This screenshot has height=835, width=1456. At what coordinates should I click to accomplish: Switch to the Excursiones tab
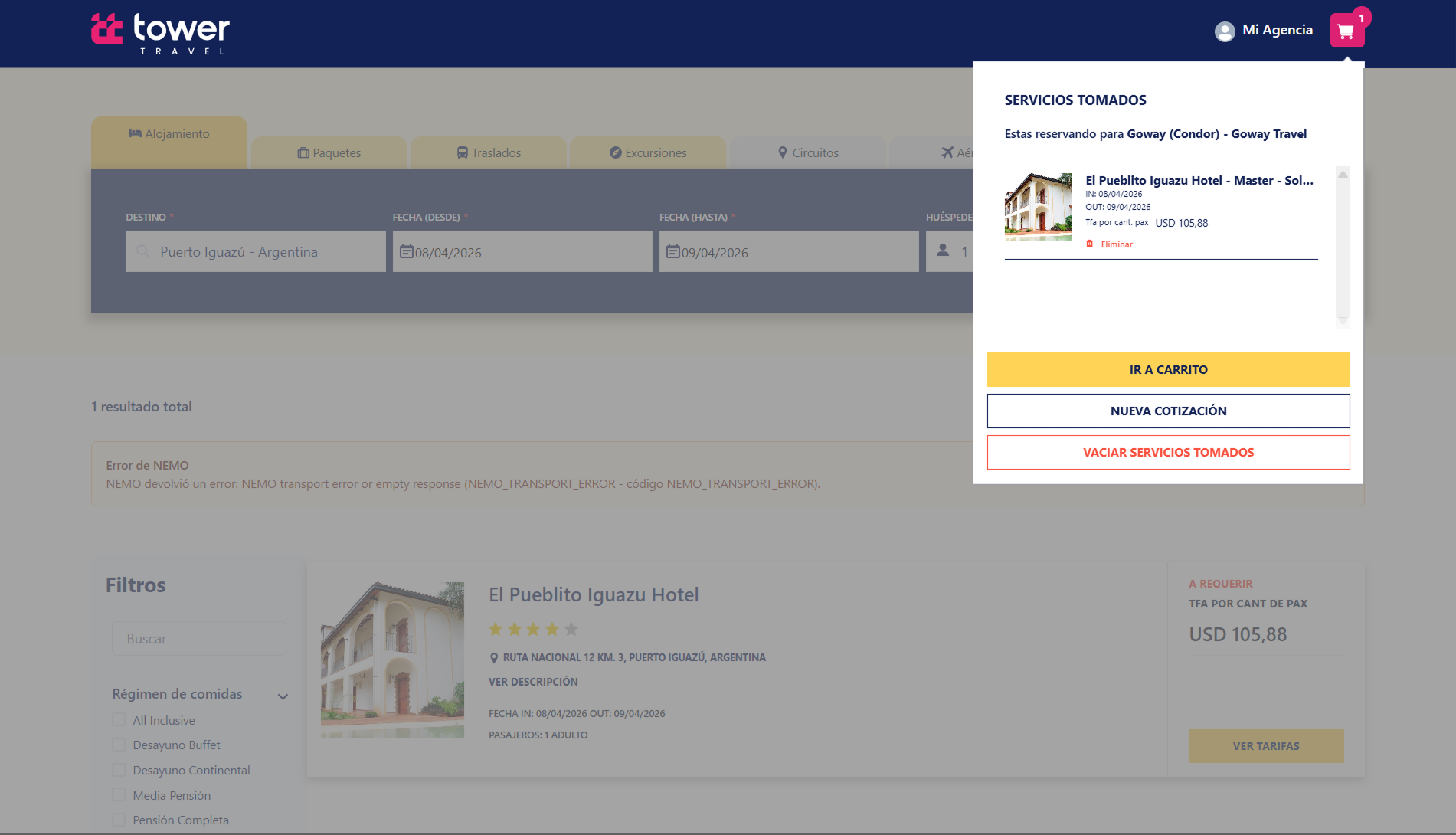click(x=648, y=152)
